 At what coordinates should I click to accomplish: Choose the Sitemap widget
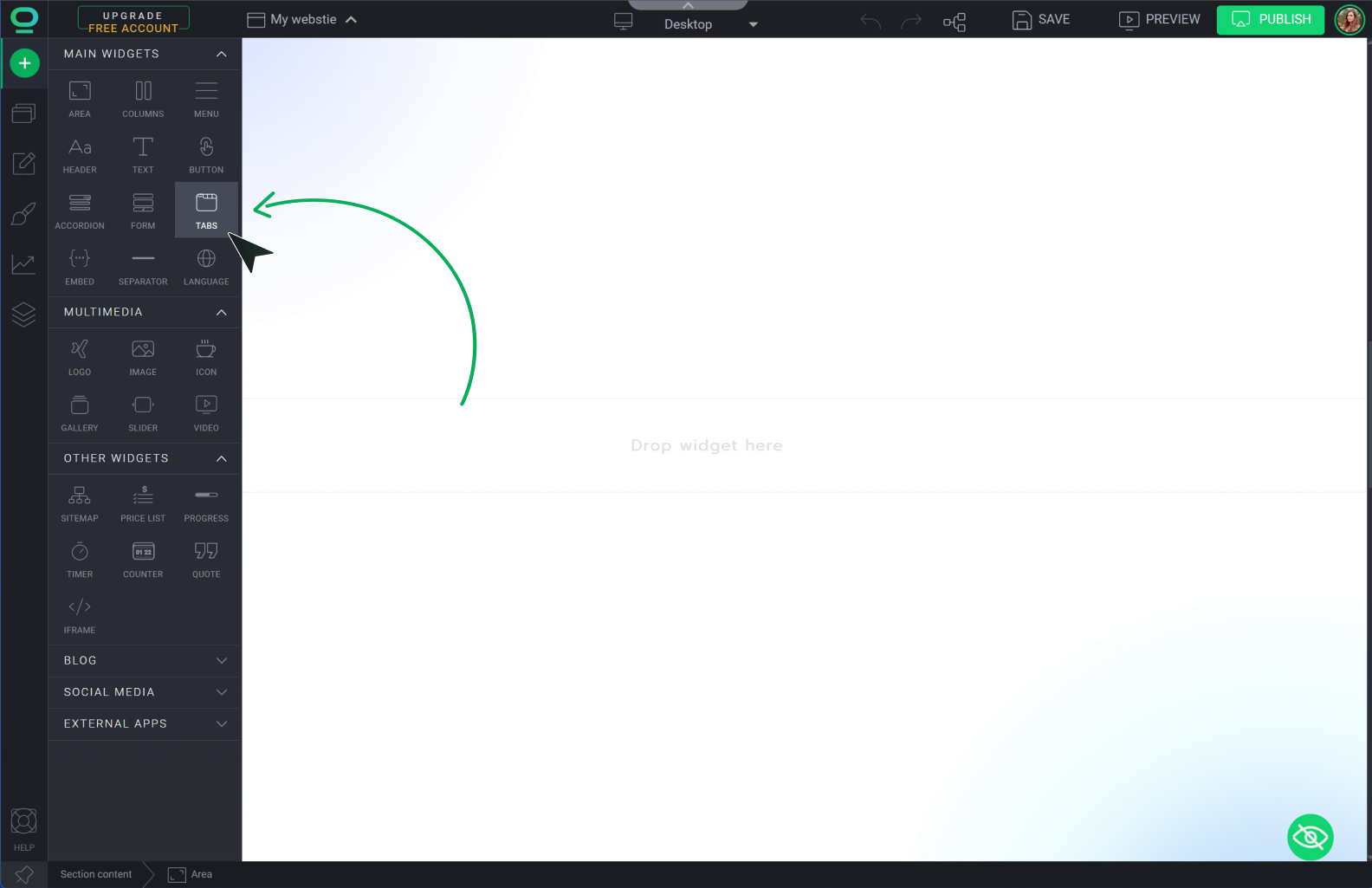80,503
